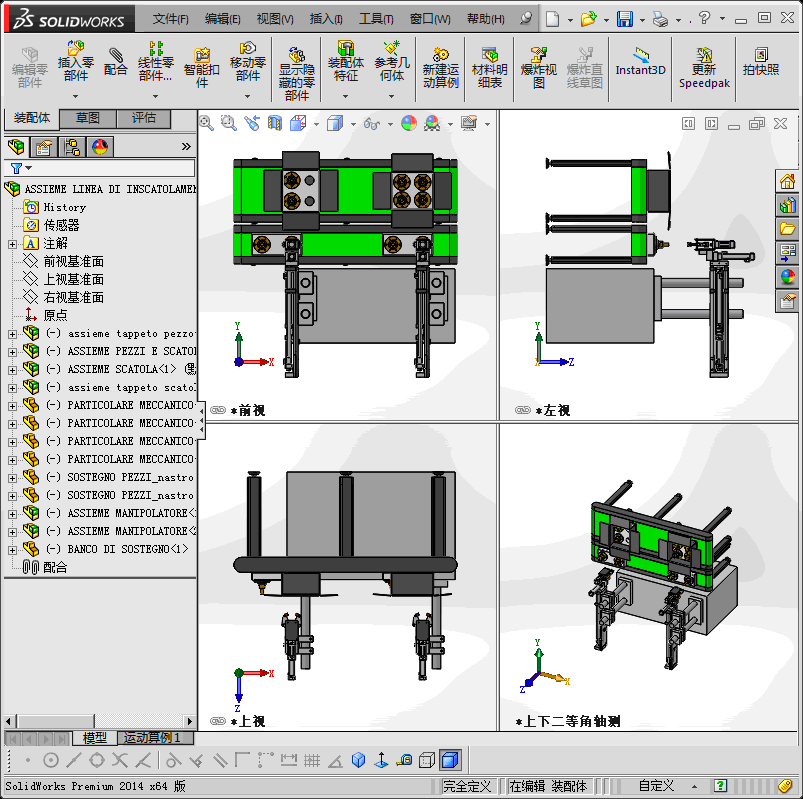This screenshot has height=799, width=803.
Task: Open View Orientation icon in view toolbar
Action: pyautogui.click(x=298, y=123)
